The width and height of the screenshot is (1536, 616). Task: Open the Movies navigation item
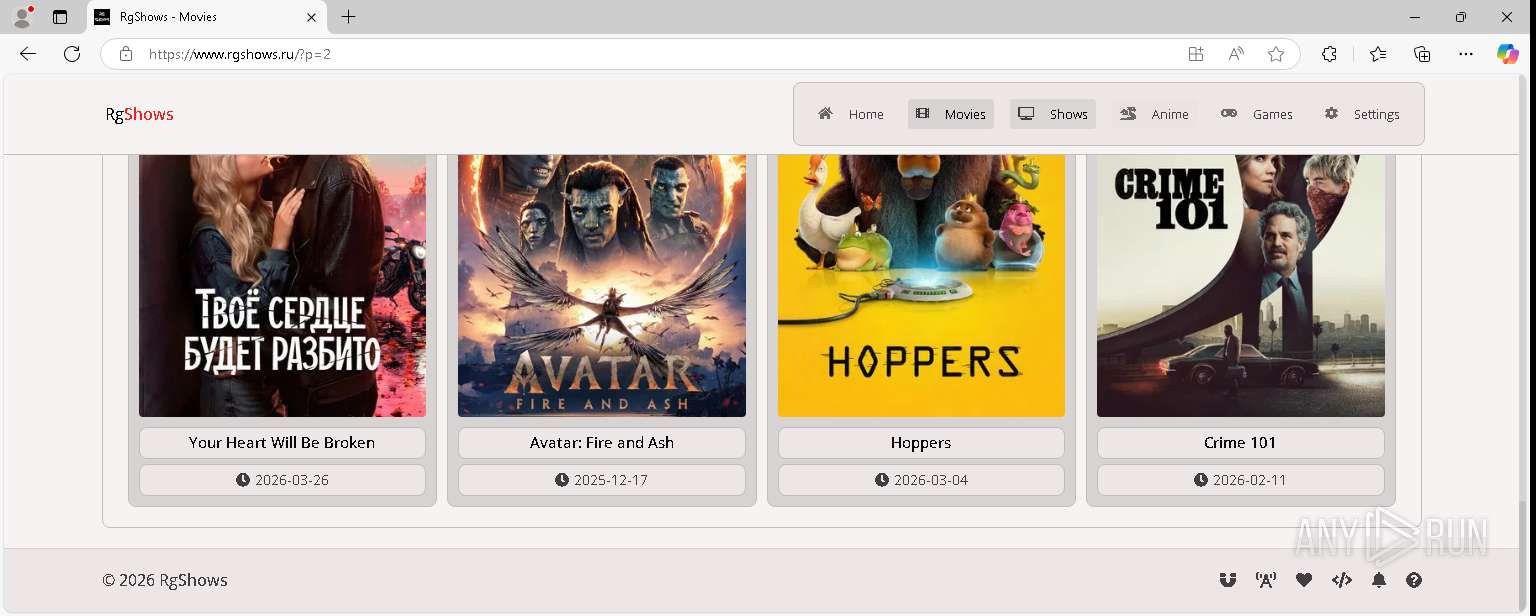(x=951, y=114)
